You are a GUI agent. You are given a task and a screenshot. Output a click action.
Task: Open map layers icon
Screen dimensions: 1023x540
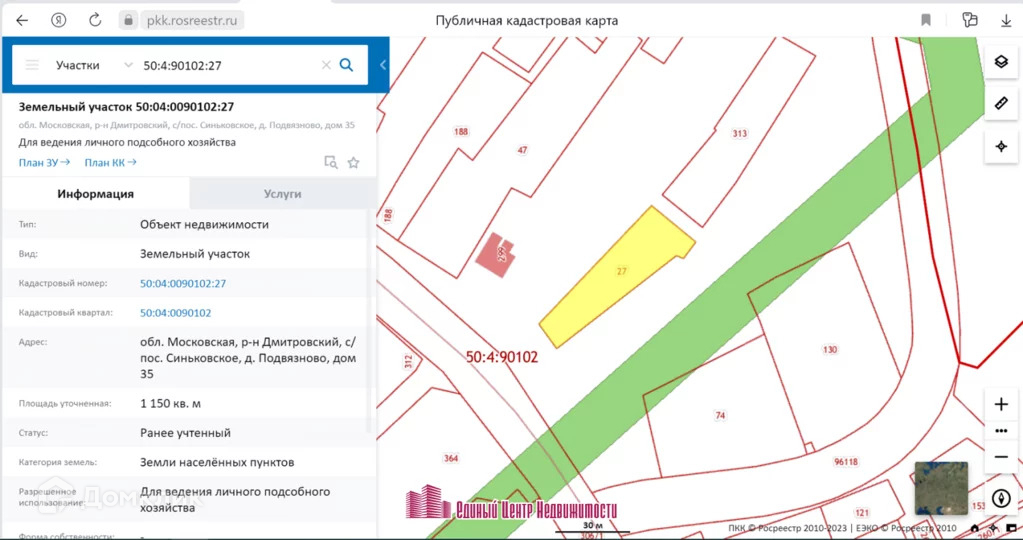click(1001, 63)
